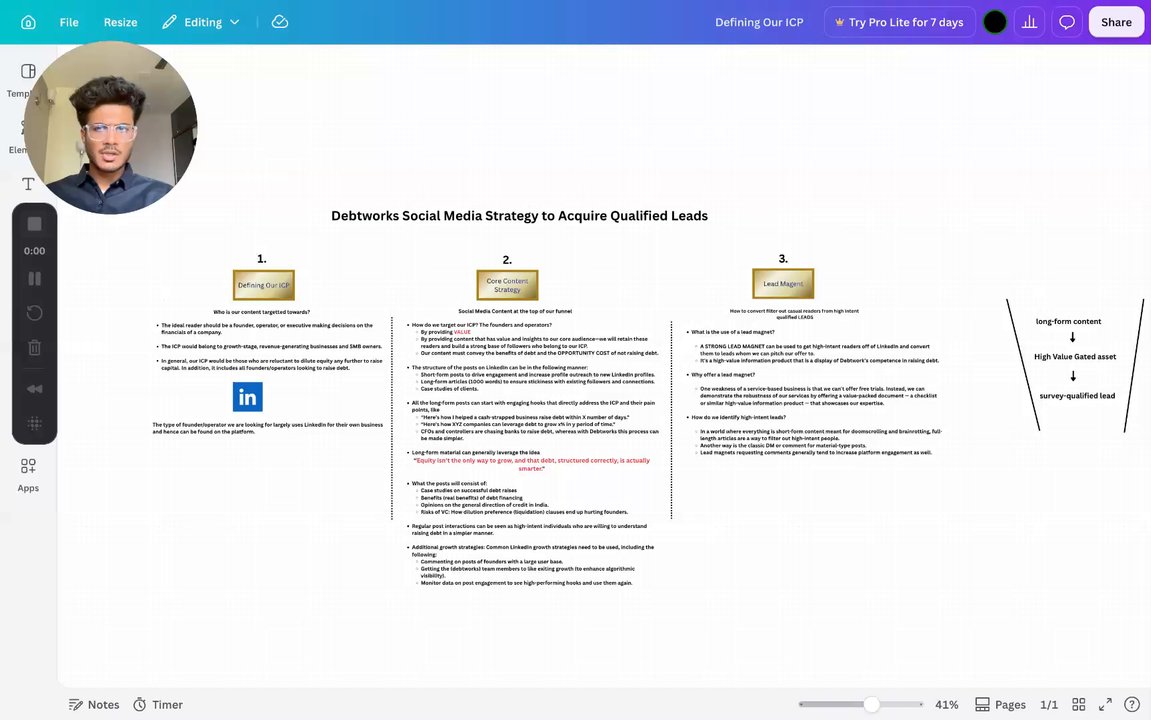
Task: Delete the recording with trash icon
Action: [x=35, y=347]
